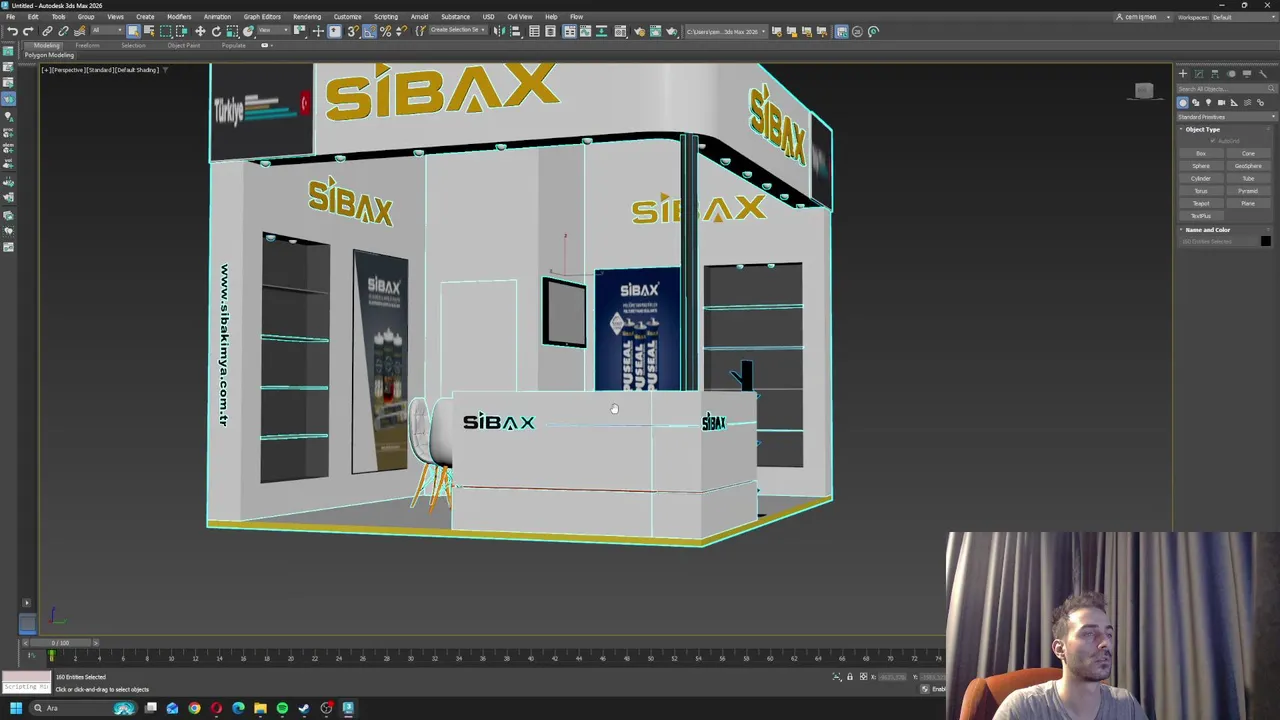Screen dimensions: 1280x720
Task: Open the Hierarchy command panel tab
Action: (1215, 74)
